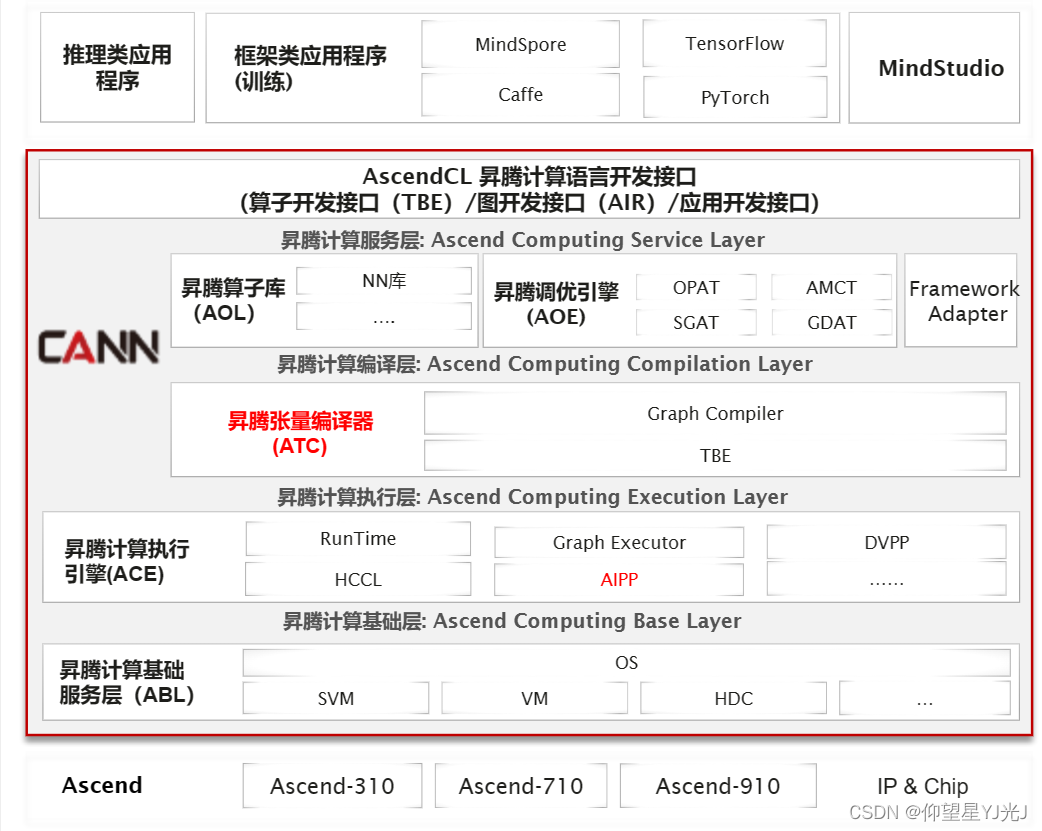The image size is (1042, 831).
Task: Select the AIPP component
Action: pos(619,579)
